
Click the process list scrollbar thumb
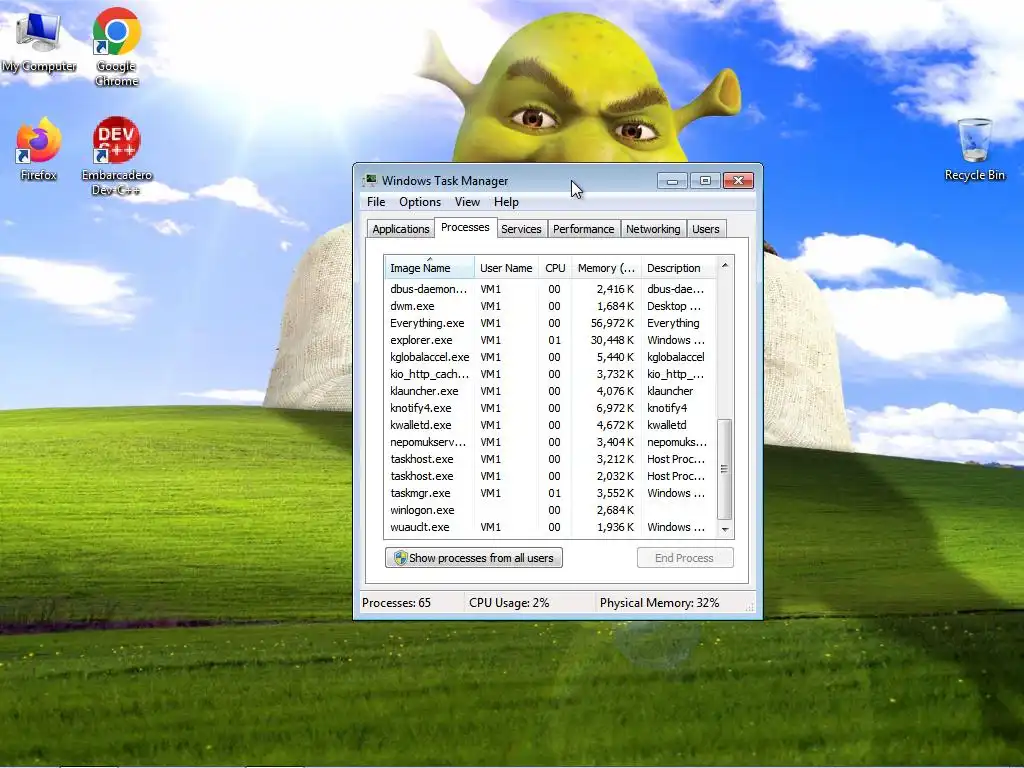click(724, 469)
